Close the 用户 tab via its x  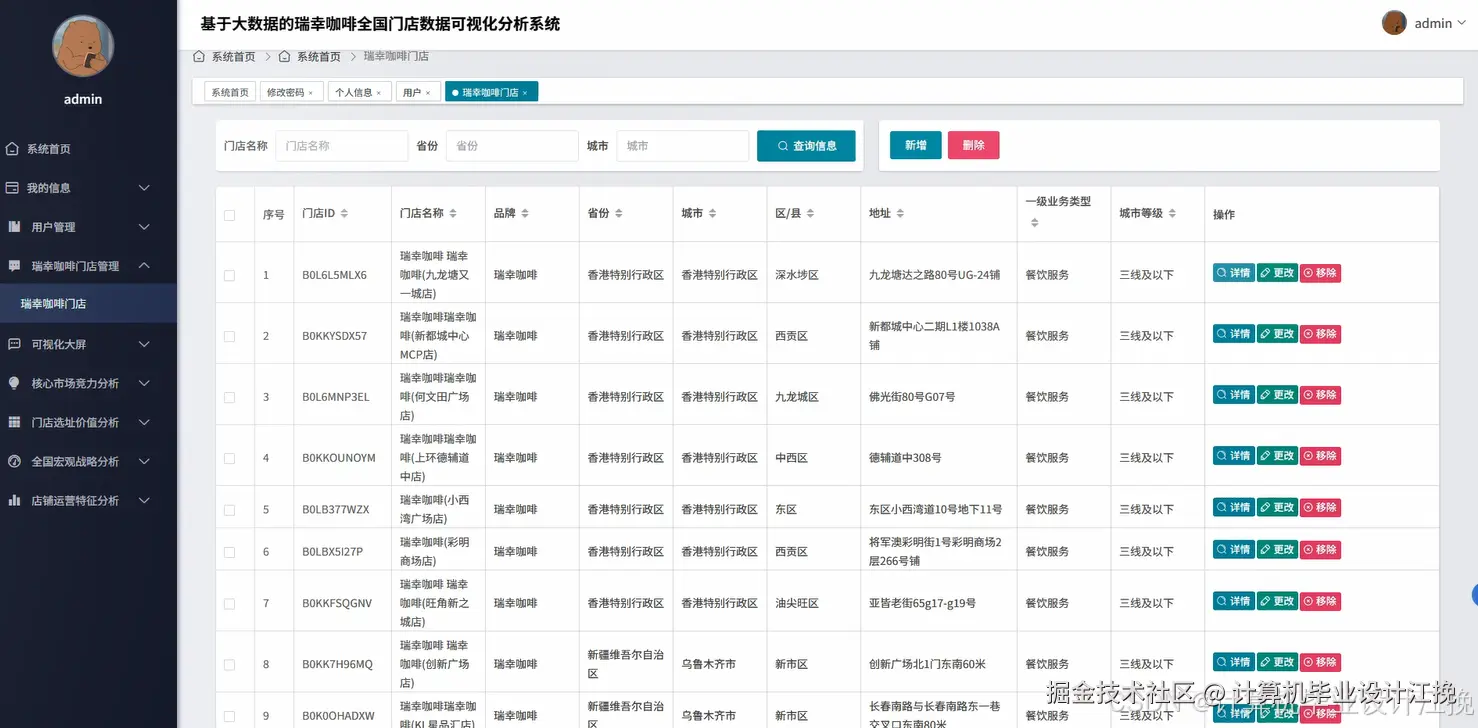click(427, 93)
